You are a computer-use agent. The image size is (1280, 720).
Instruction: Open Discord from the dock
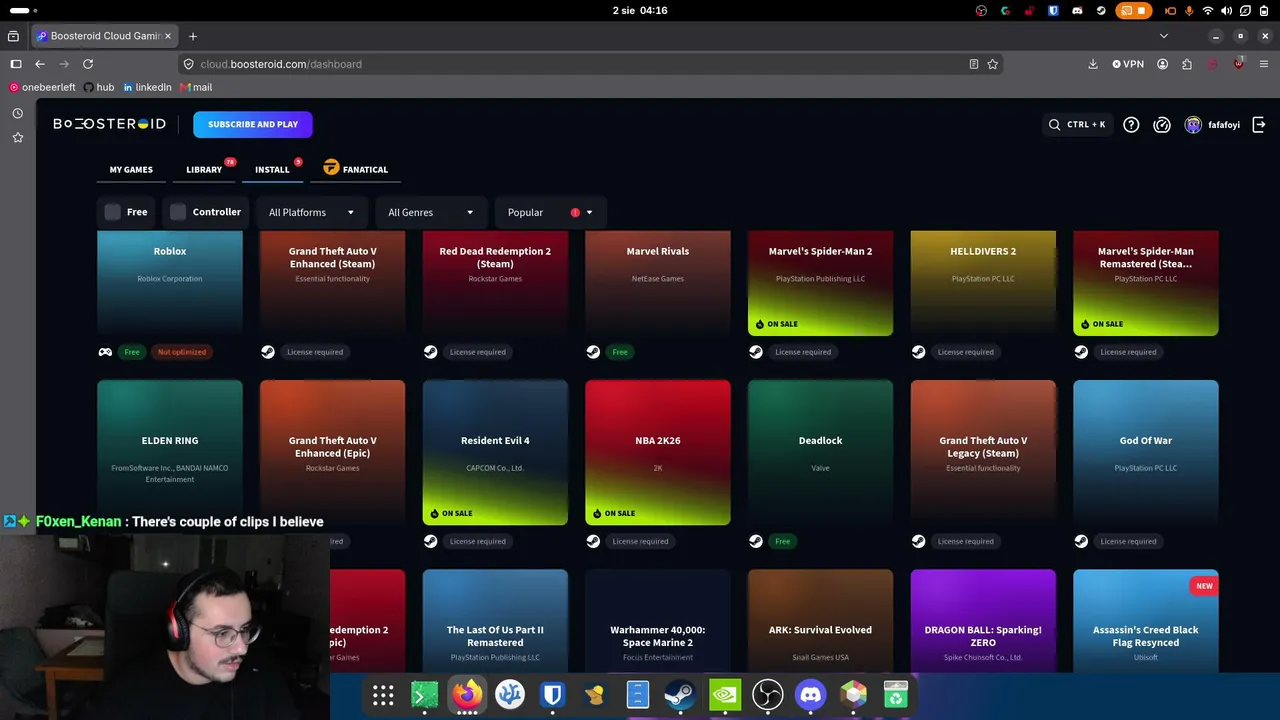pyautogui.click(x=810, y=694)
